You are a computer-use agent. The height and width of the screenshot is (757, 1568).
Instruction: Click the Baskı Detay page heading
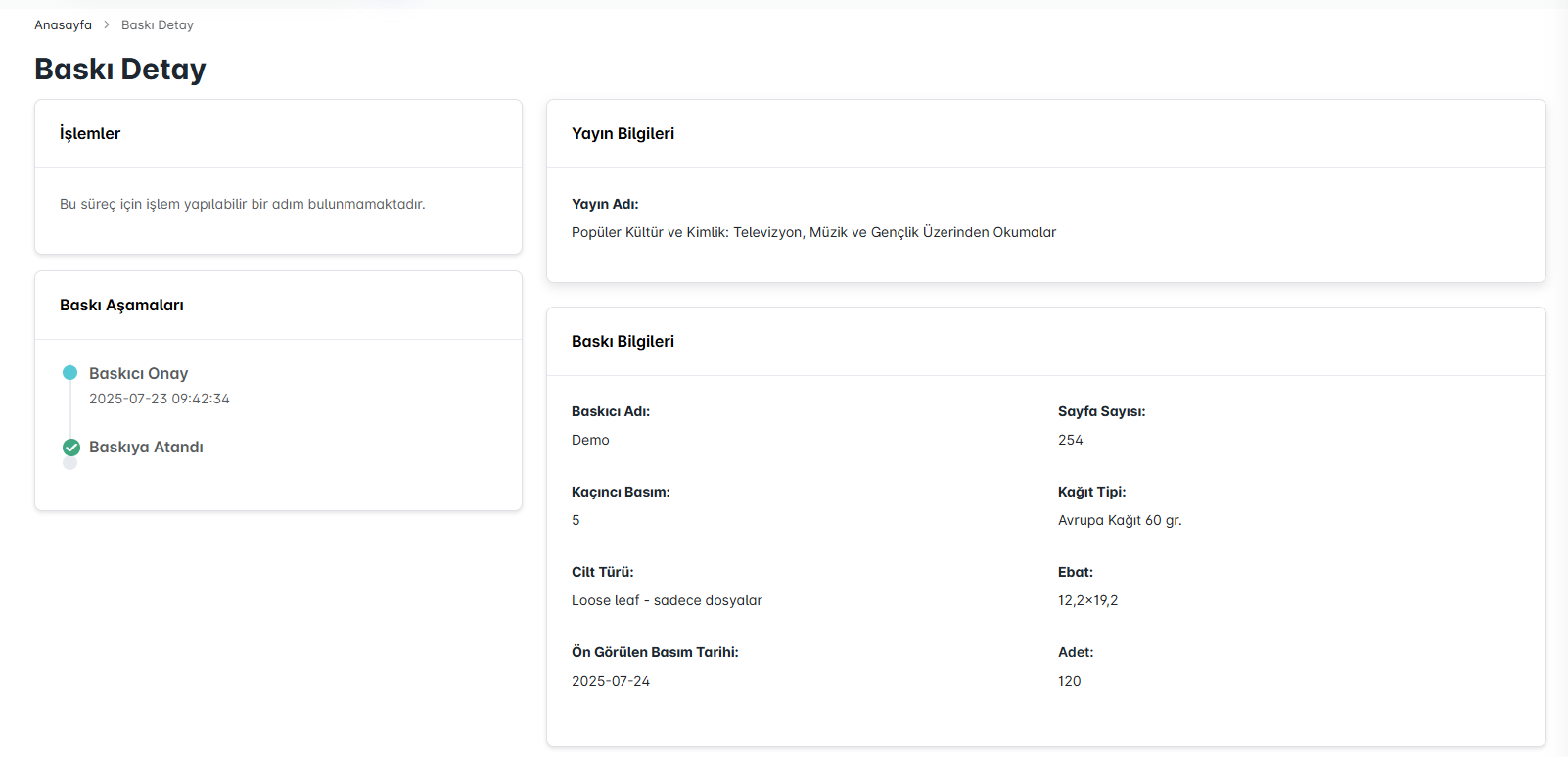pos(120,70)
